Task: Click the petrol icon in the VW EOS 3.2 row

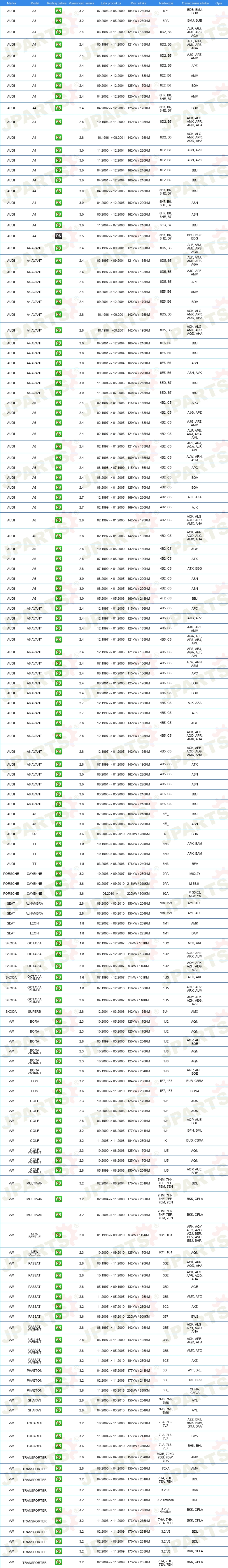Action: pos(58,1081)
